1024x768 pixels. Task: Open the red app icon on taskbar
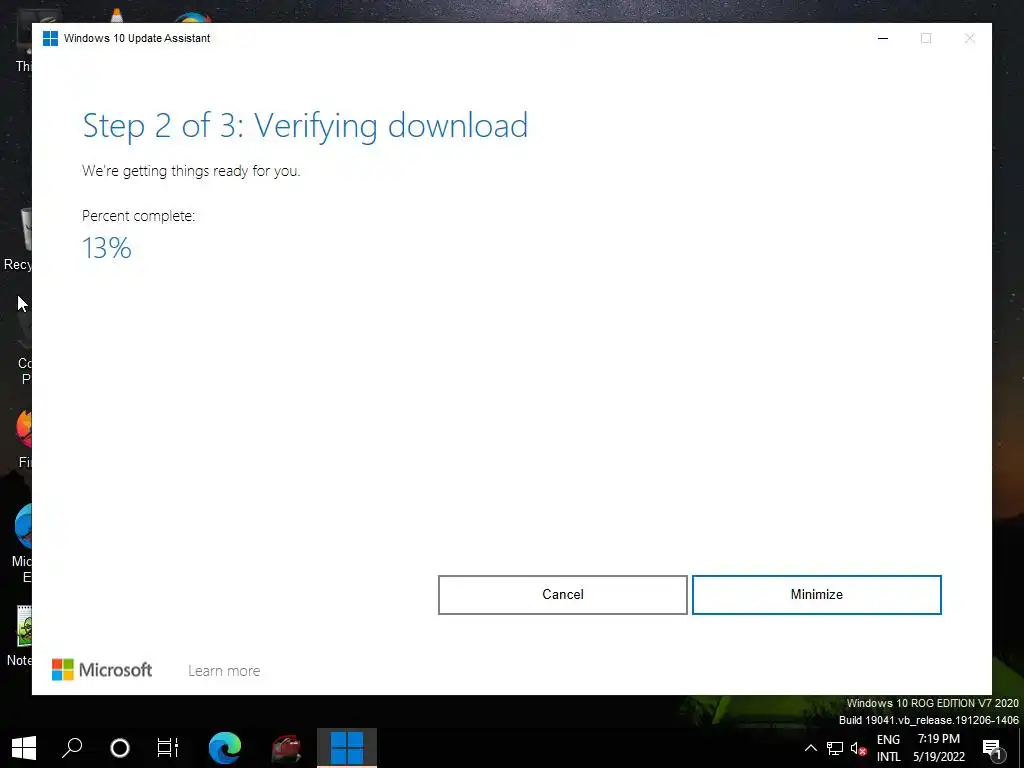tap(286, 748)
